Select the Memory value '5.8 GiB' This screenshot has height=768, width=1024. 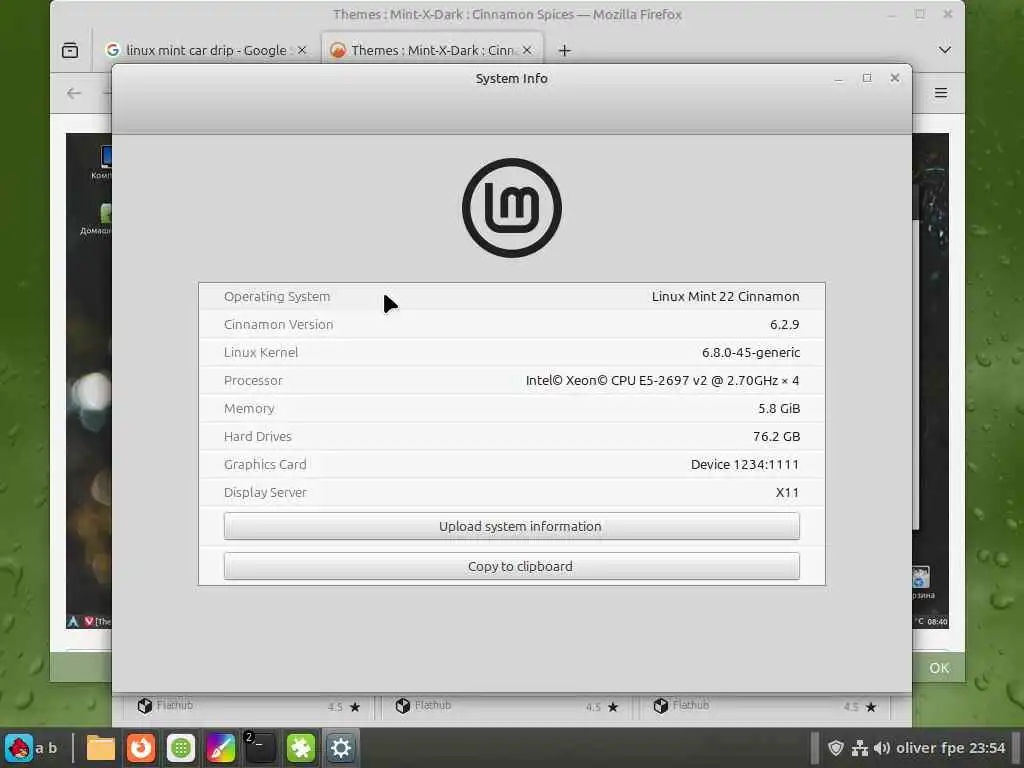click(778, 409)
